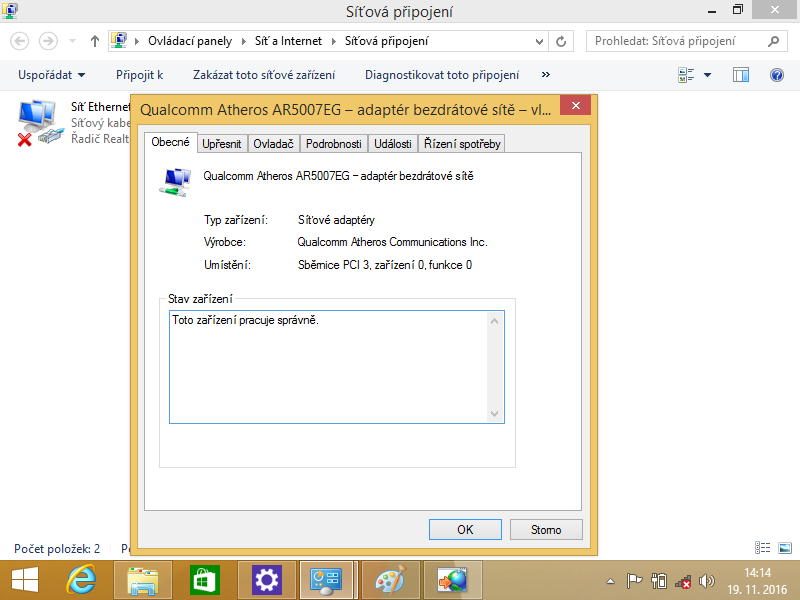This screenshot has height=600, width=800.
Task: Click the Forward navigation arrow
Action: tap(48, 41)
